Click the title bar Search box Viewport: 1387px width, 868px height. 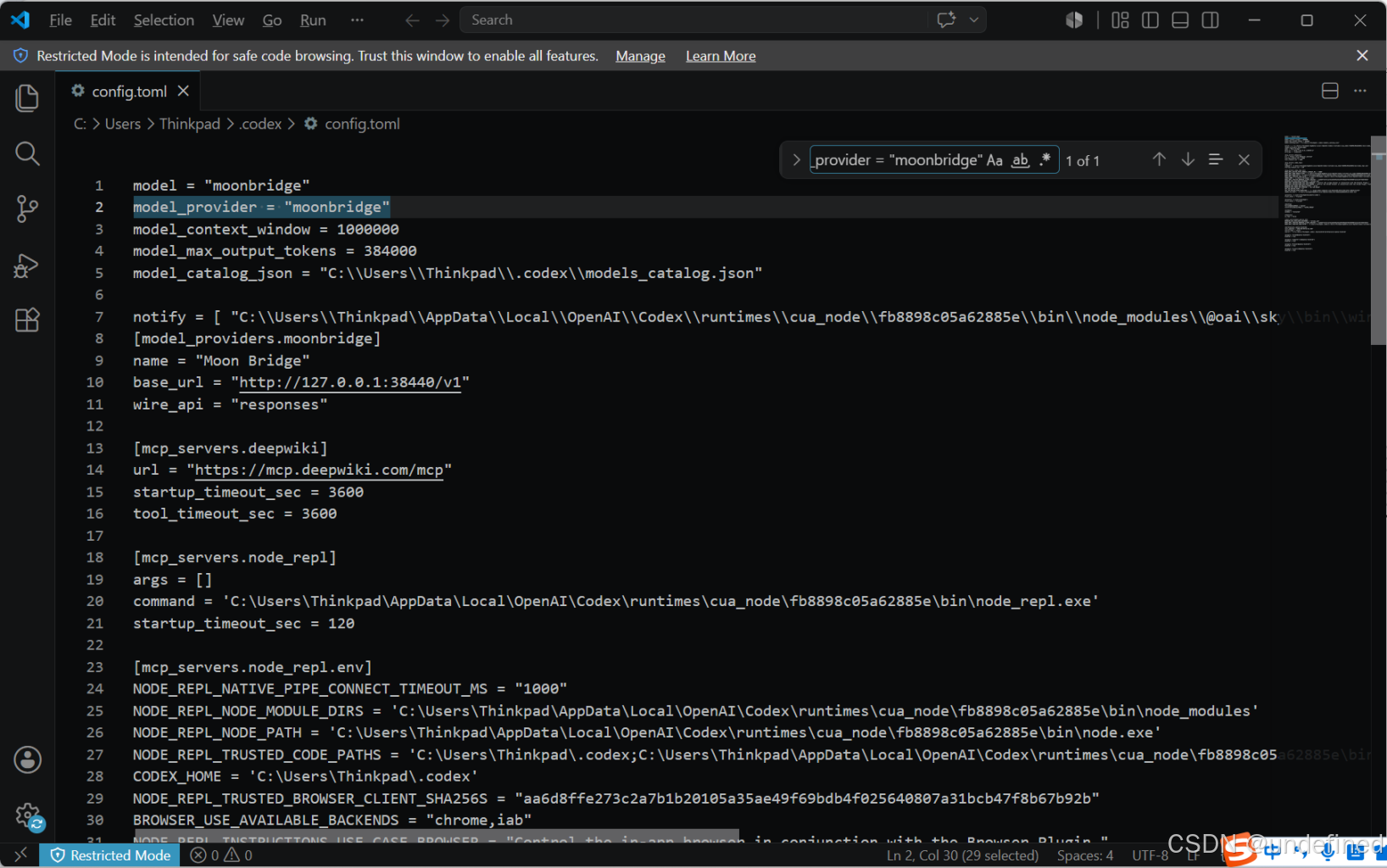tap(693, 19)
